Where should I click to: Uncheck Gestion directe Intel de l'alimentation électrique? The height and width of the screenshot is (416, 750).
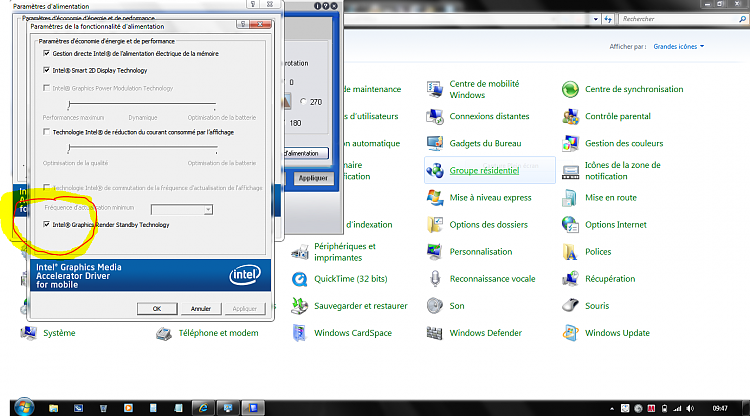46,53
